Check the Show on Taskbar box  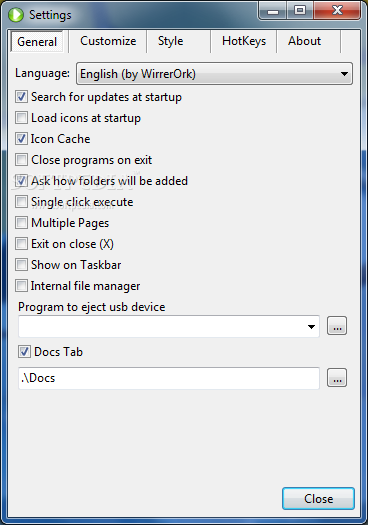(21, 265)
